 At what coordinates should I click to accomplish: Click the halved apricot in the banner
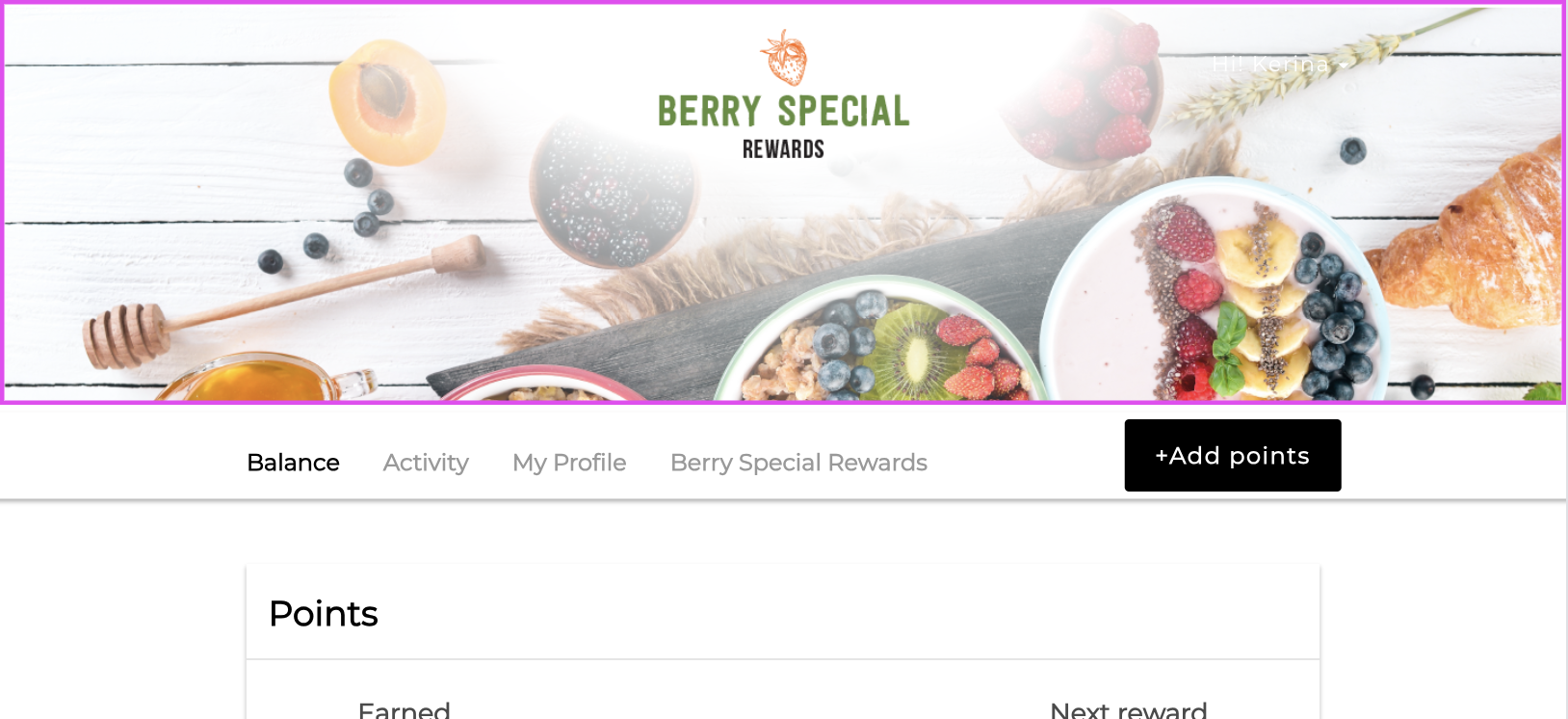387,102
